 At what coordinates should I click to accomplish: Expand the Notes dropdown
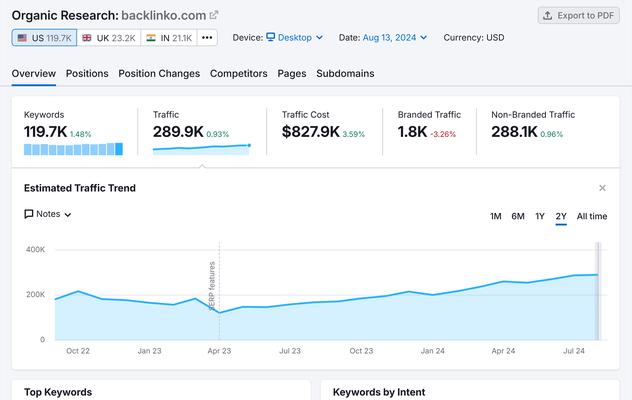click(48, 214)
